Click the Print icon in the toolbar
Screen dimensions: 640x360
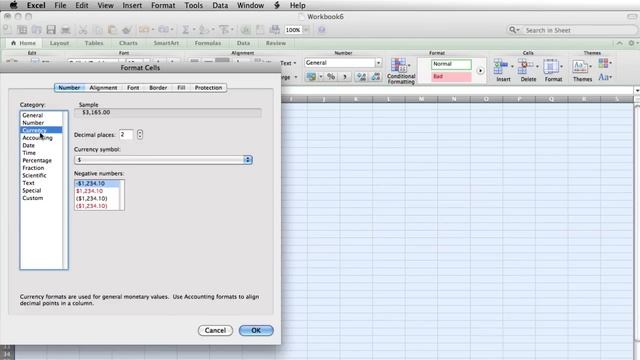pyautogui.click(x=65, y=30)
